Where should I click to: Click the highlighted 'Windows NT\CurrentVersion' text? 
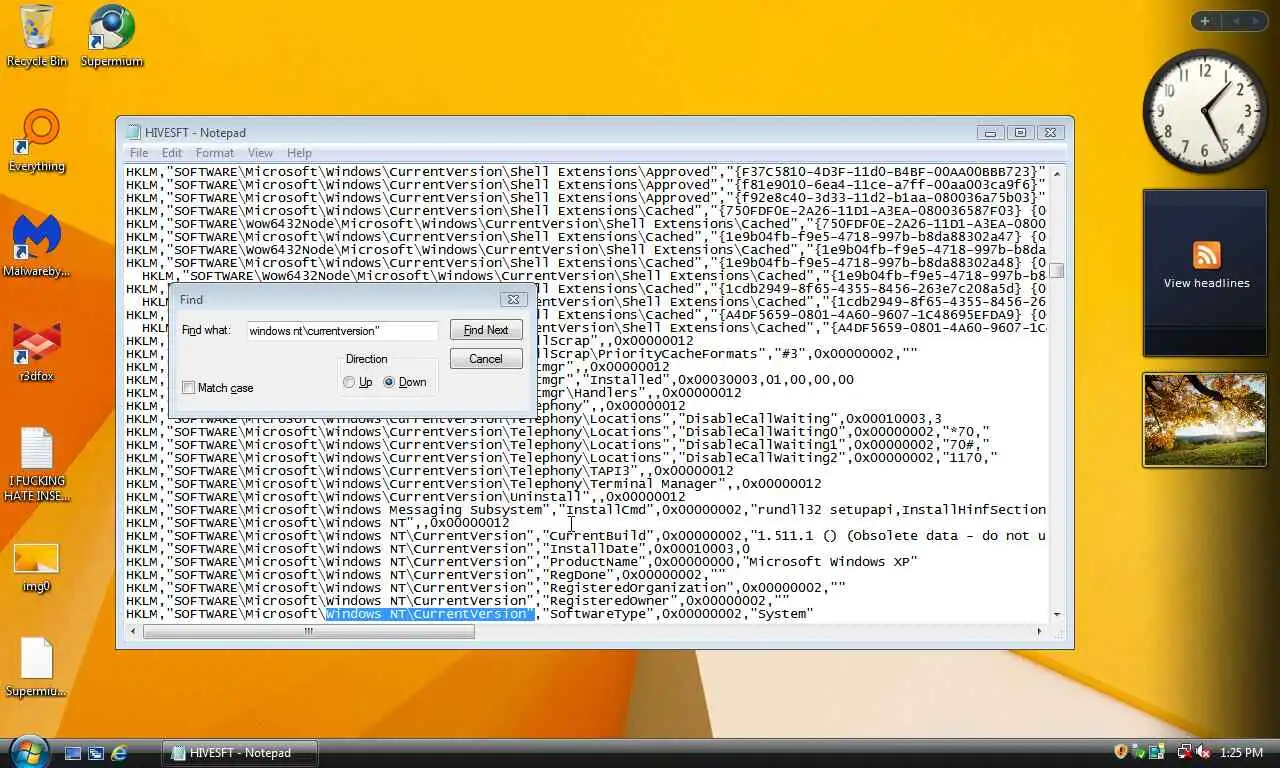pyautogui.click(x=429, y=614)
